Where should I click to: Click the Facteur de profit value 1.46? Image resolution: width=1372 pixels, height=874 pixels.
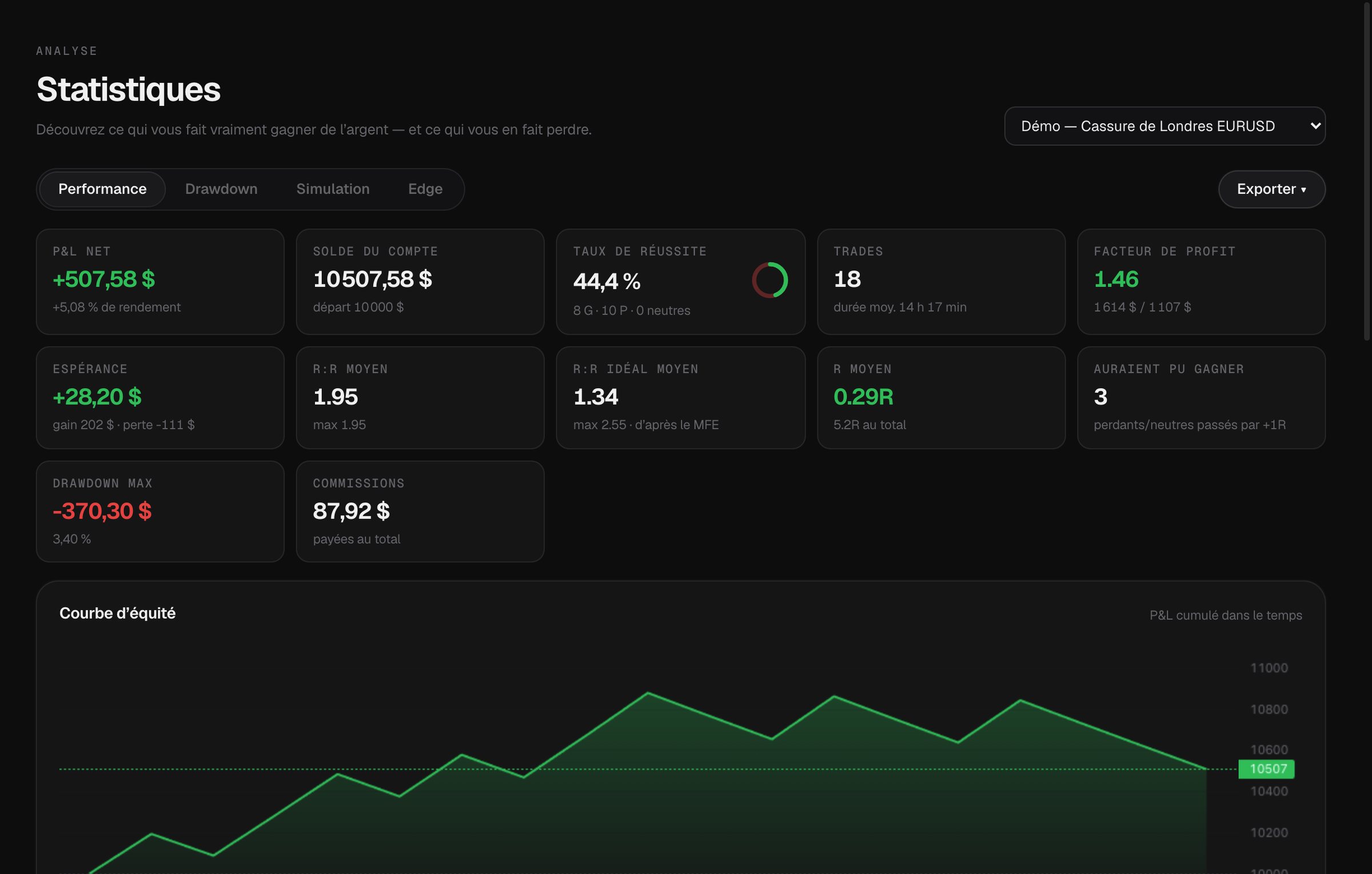pos(1115,280)
